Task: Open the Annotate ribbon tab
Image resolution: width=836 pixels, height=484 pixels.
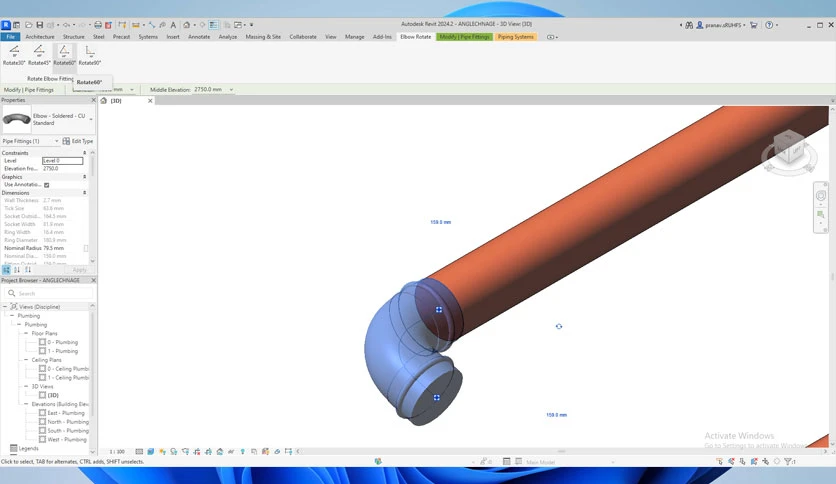Action: click(199, 37)
